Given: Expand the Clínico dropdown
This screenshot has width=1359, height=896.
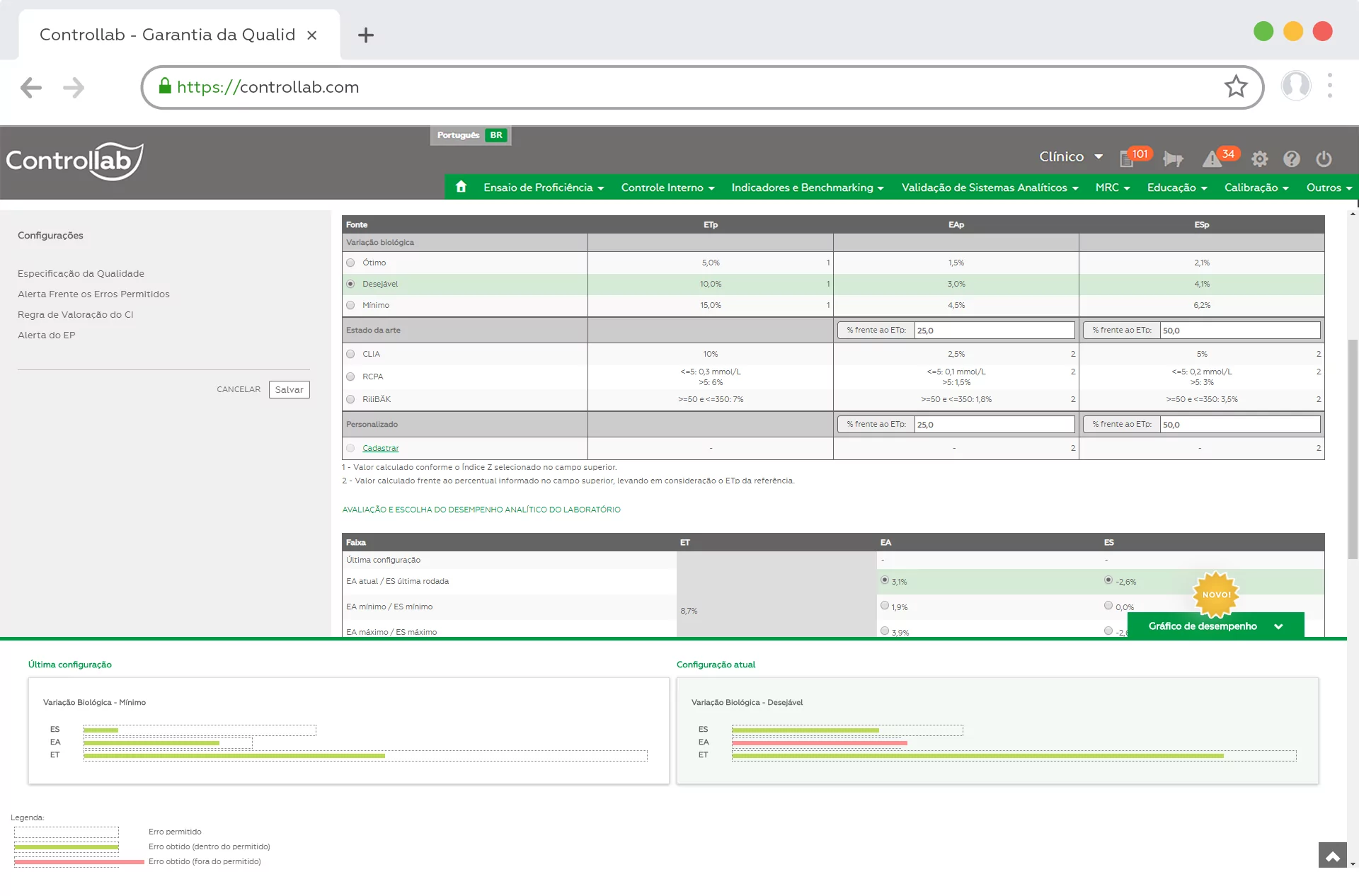Looking at the screenshot, I should coord(1070,156).
